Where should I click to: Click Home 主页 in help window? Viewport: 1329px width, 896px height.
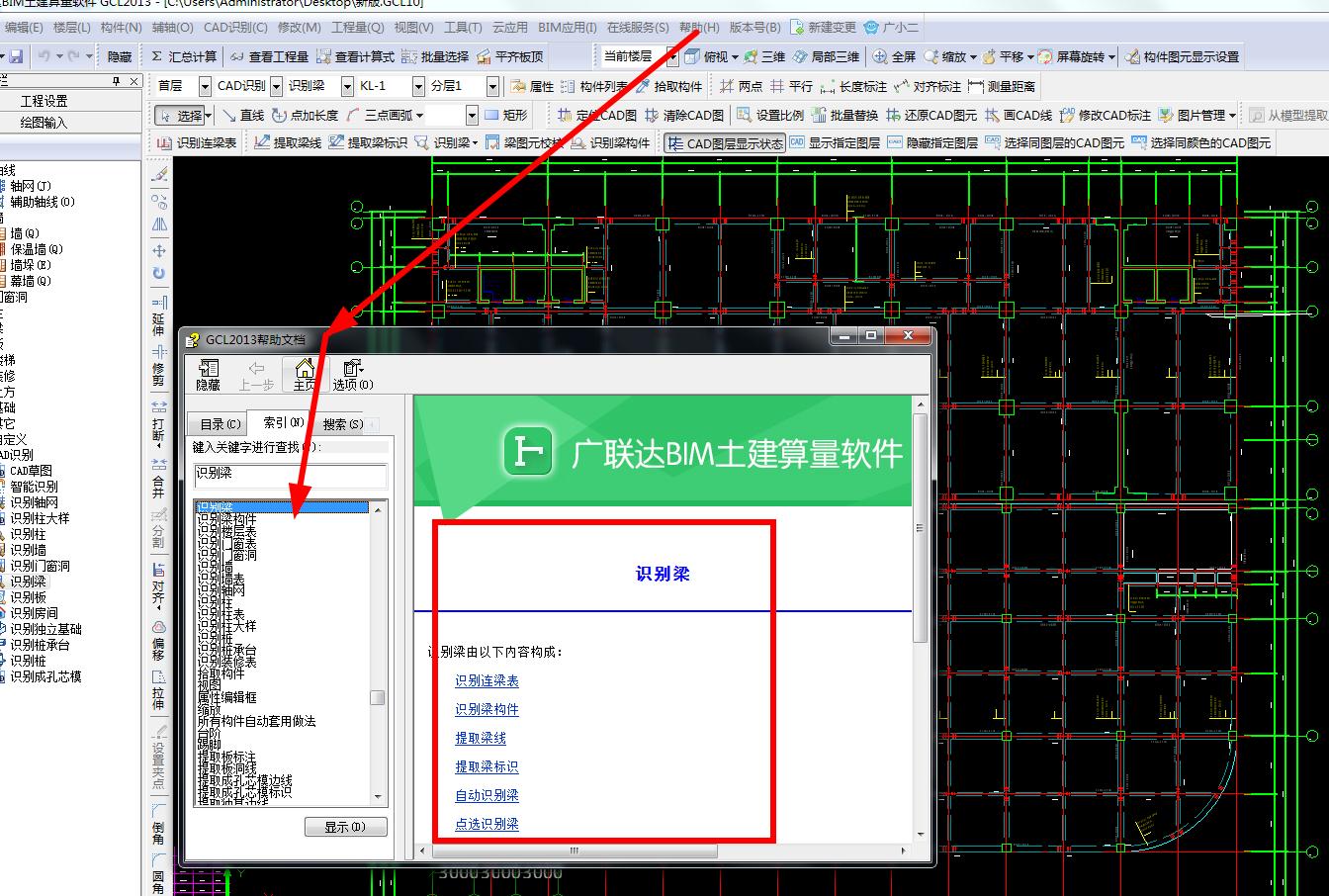(x=304, y=375)
